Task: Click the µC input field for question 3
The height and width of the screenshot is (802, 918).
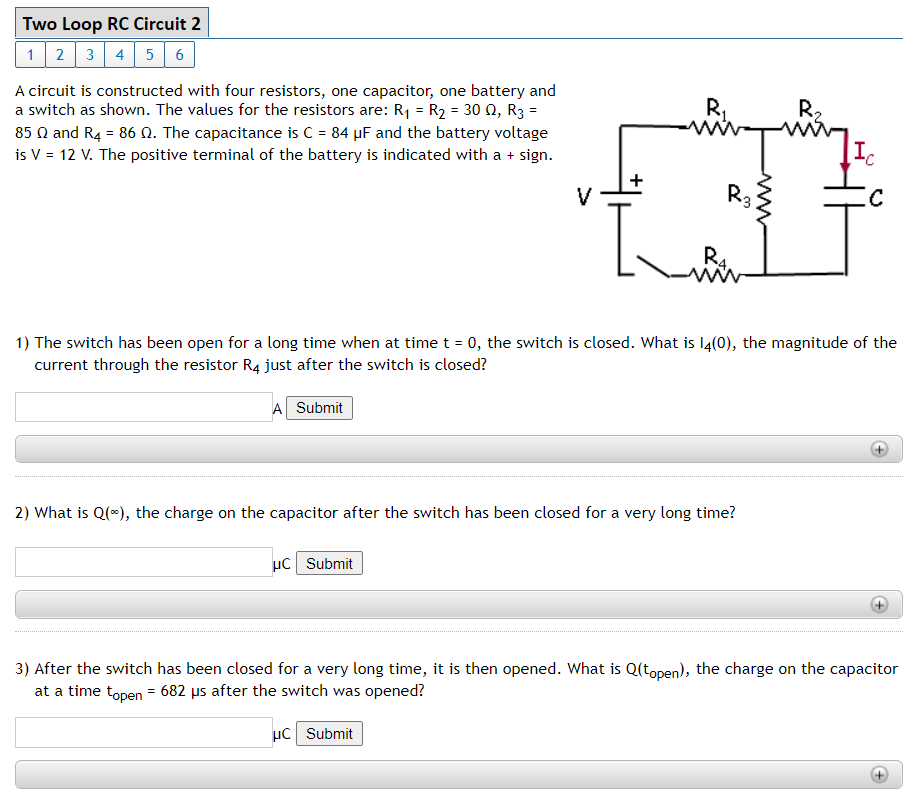Action: (143, 733)
